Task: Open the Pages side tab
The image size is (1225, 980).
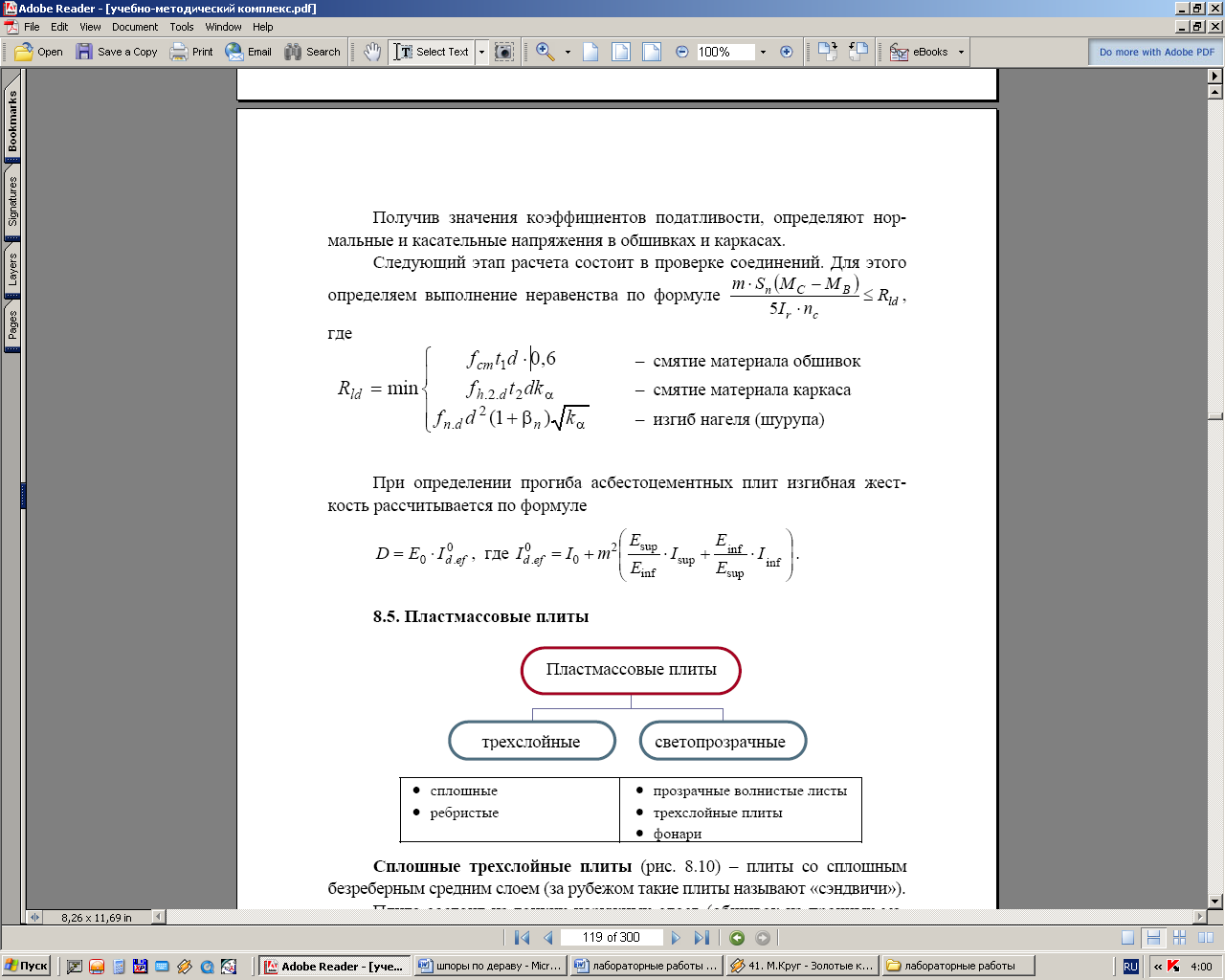Action: [12, 326]
